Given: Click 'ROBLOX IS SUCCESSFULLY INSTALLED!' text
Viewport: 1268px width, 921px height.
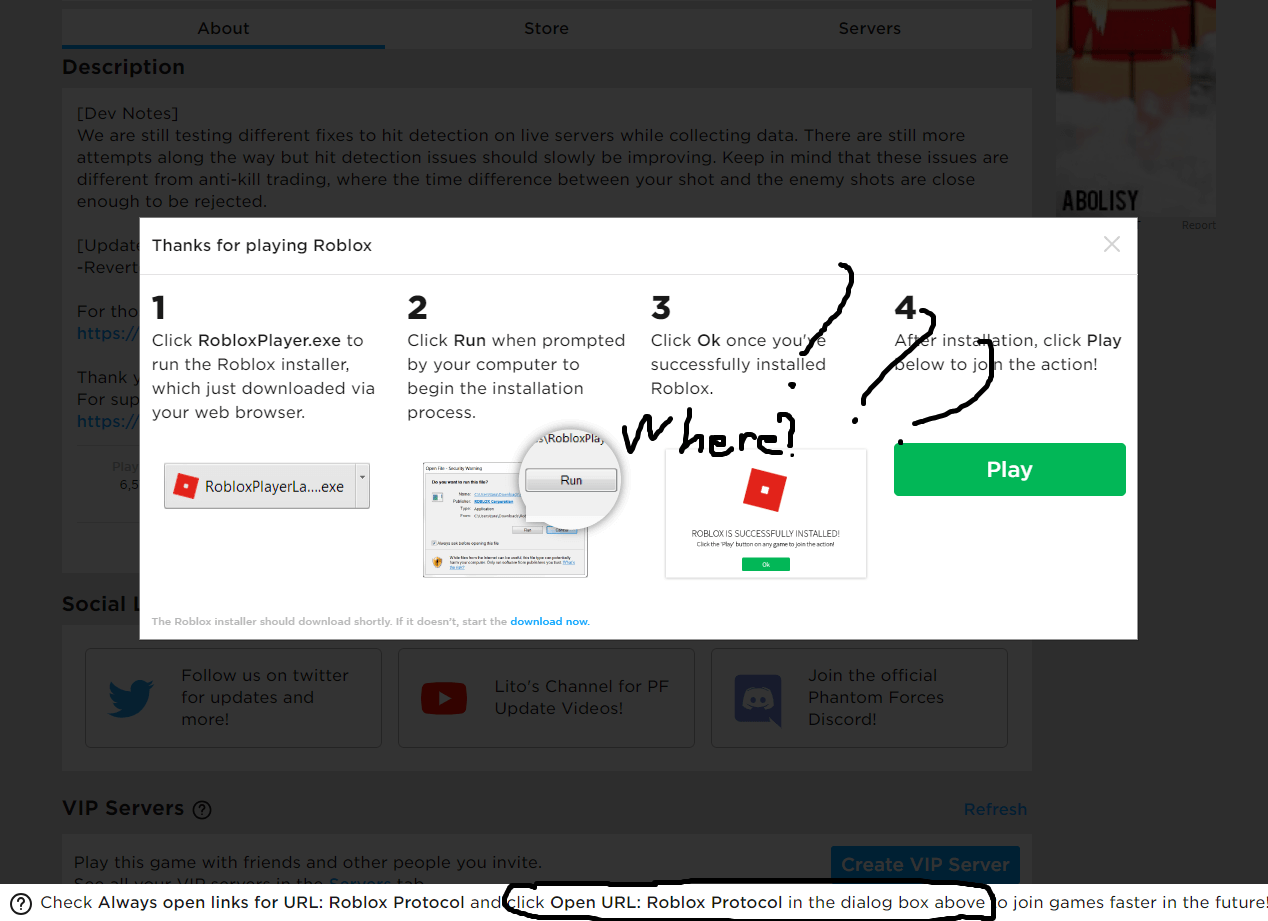Looking at the screenshot, I should tap(765, 534).
